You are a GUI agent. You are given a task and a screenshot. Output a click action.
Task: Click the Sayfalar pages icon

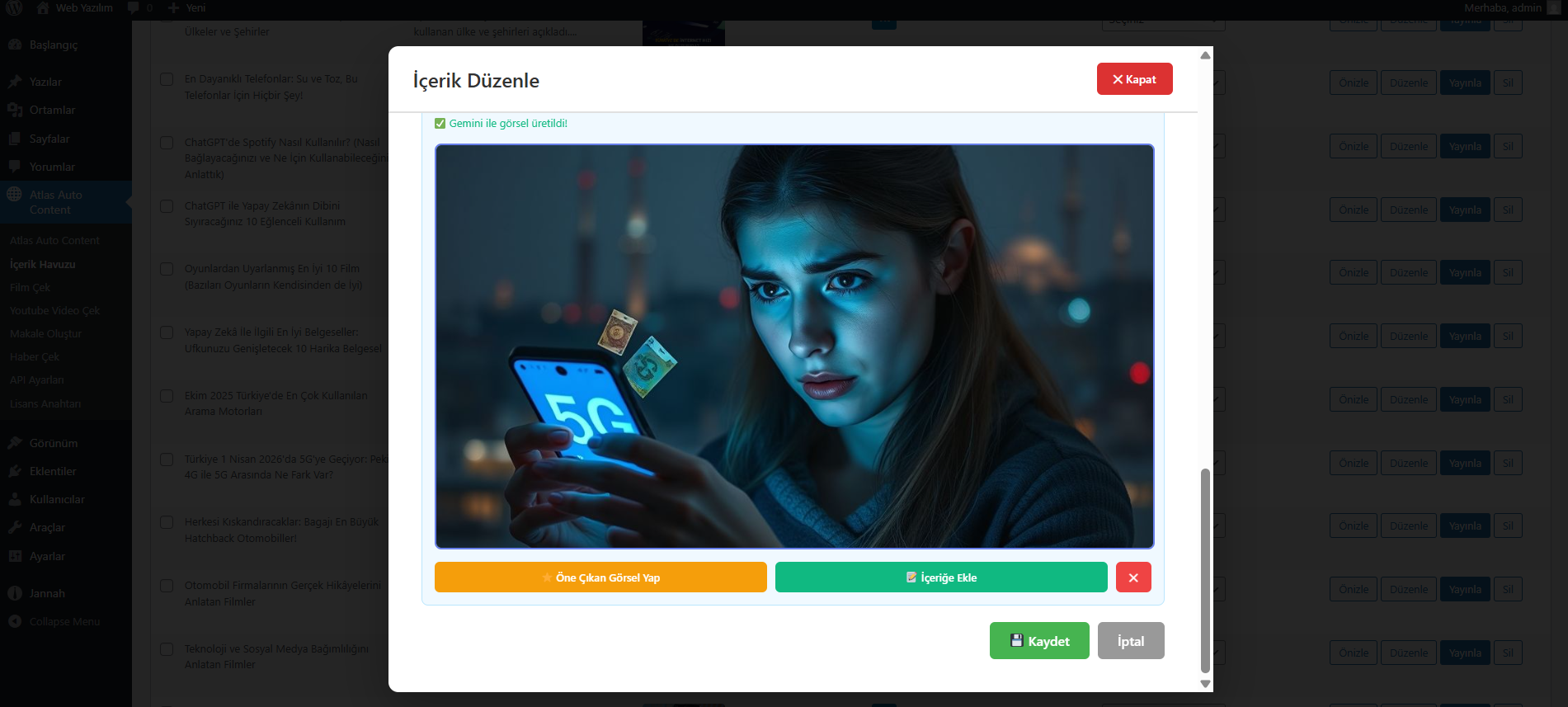coord(15,139)
